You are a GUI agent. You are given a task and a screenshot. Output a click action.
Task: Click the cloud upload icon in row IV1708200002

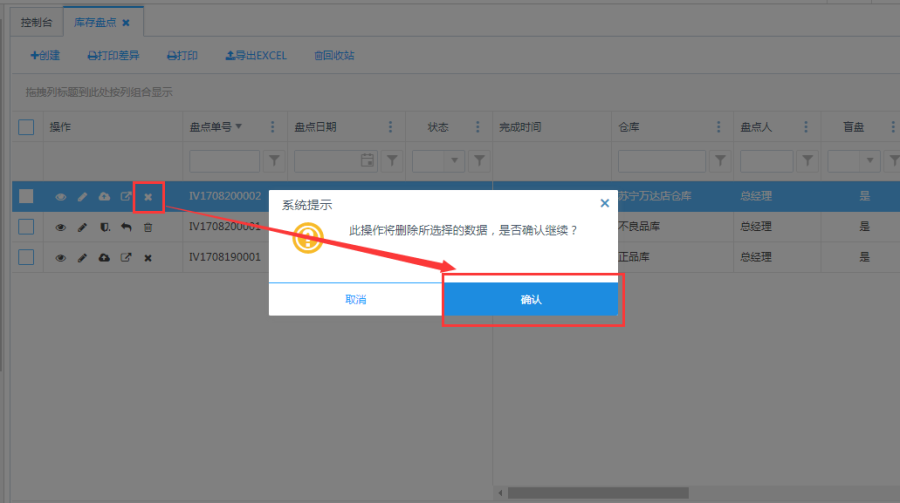104,197
